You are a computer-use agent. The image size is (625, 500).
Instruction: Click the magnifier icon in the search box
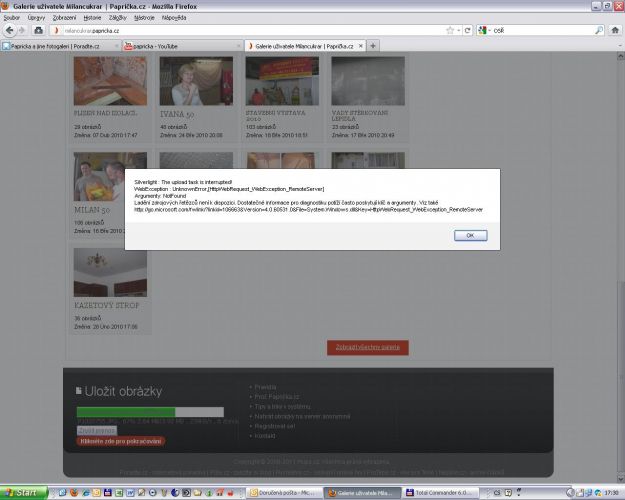coord(599,30)
